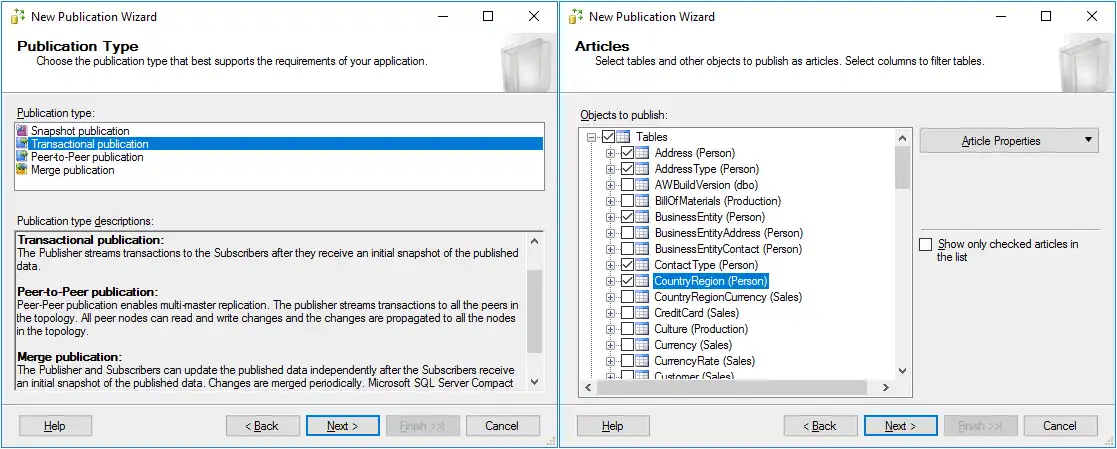
Task: Click table icon beside CurrencyRate (Sales)
Action: [x=642, y=361]
